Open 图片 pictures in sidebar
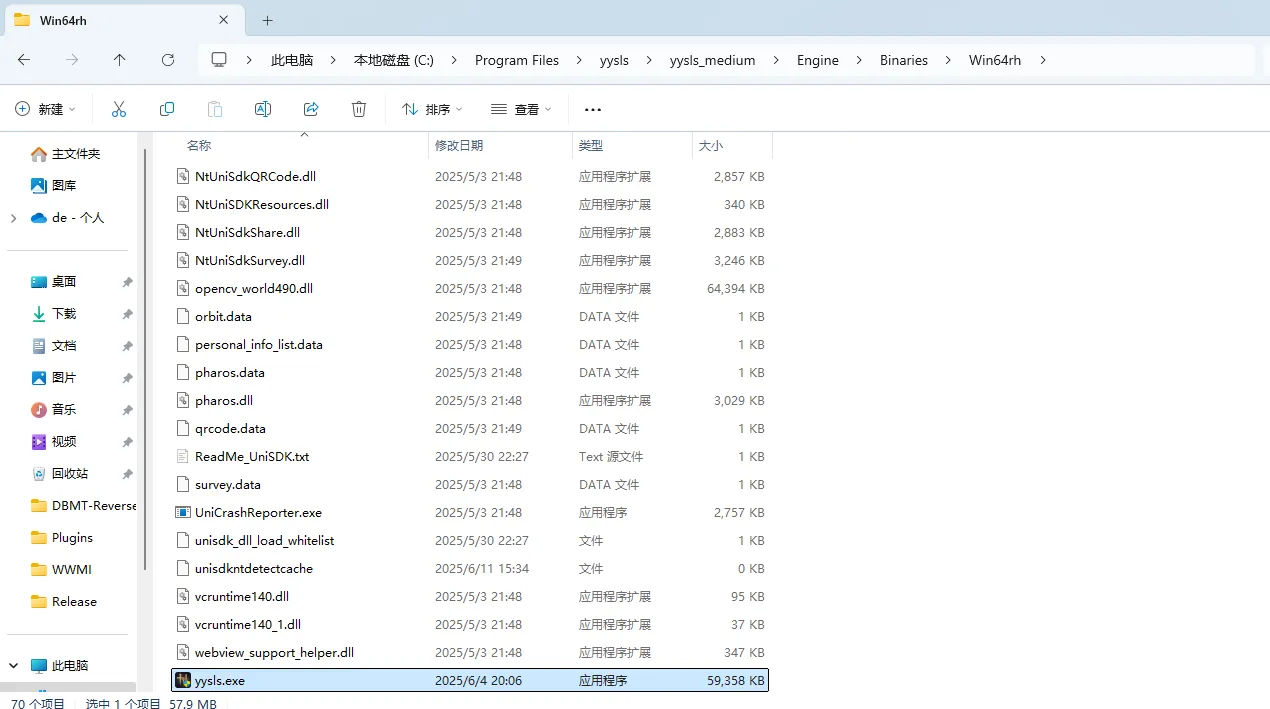 point(64,377)
